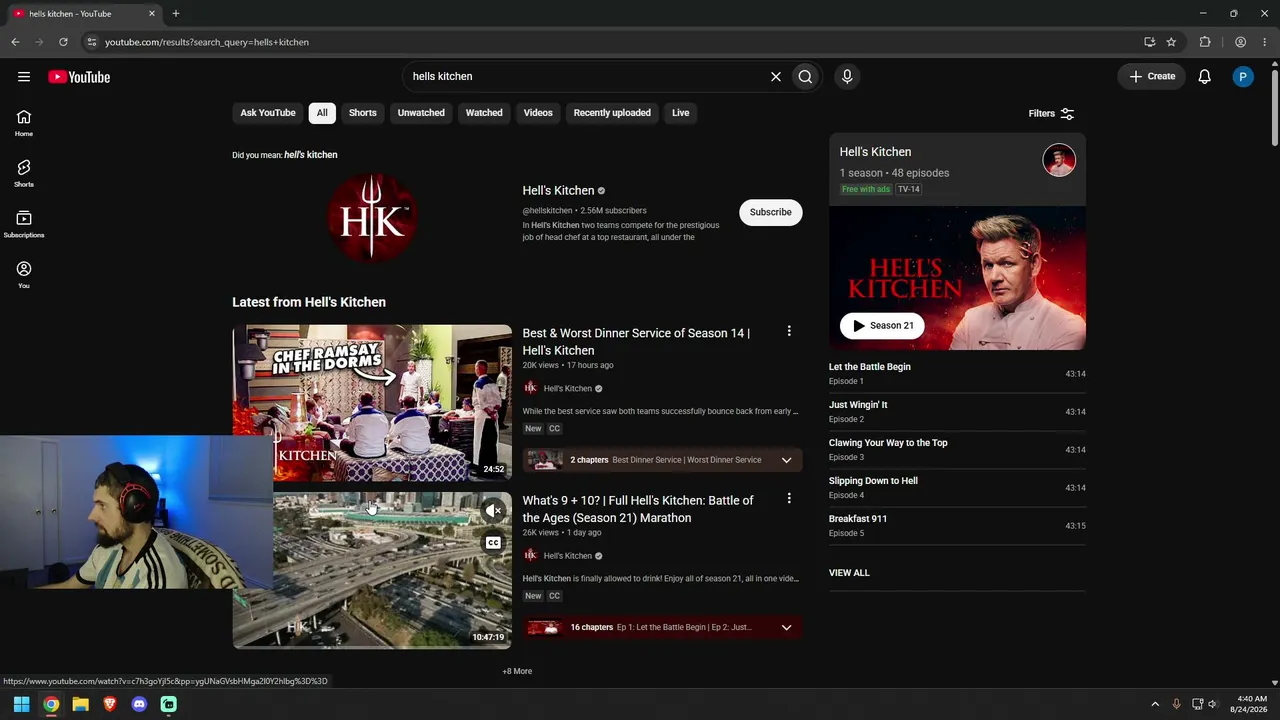Image resolution: width=1280 pixels, height=720 pixels.
Task: Play Season 21 from the show card
Action: [x=882, y=325]
